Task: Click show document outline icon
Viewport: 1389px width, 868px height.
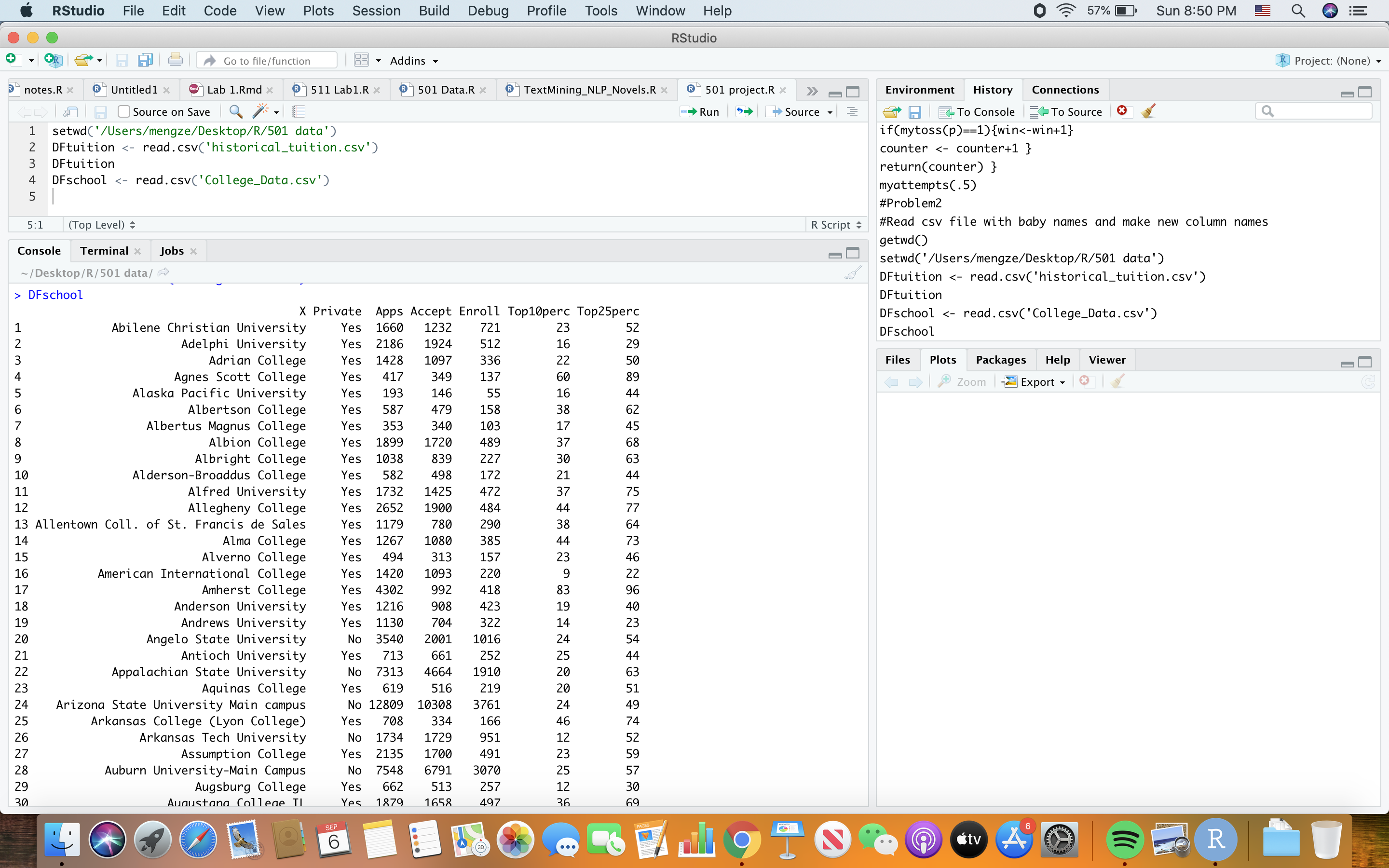Action: tap(852, 111)
